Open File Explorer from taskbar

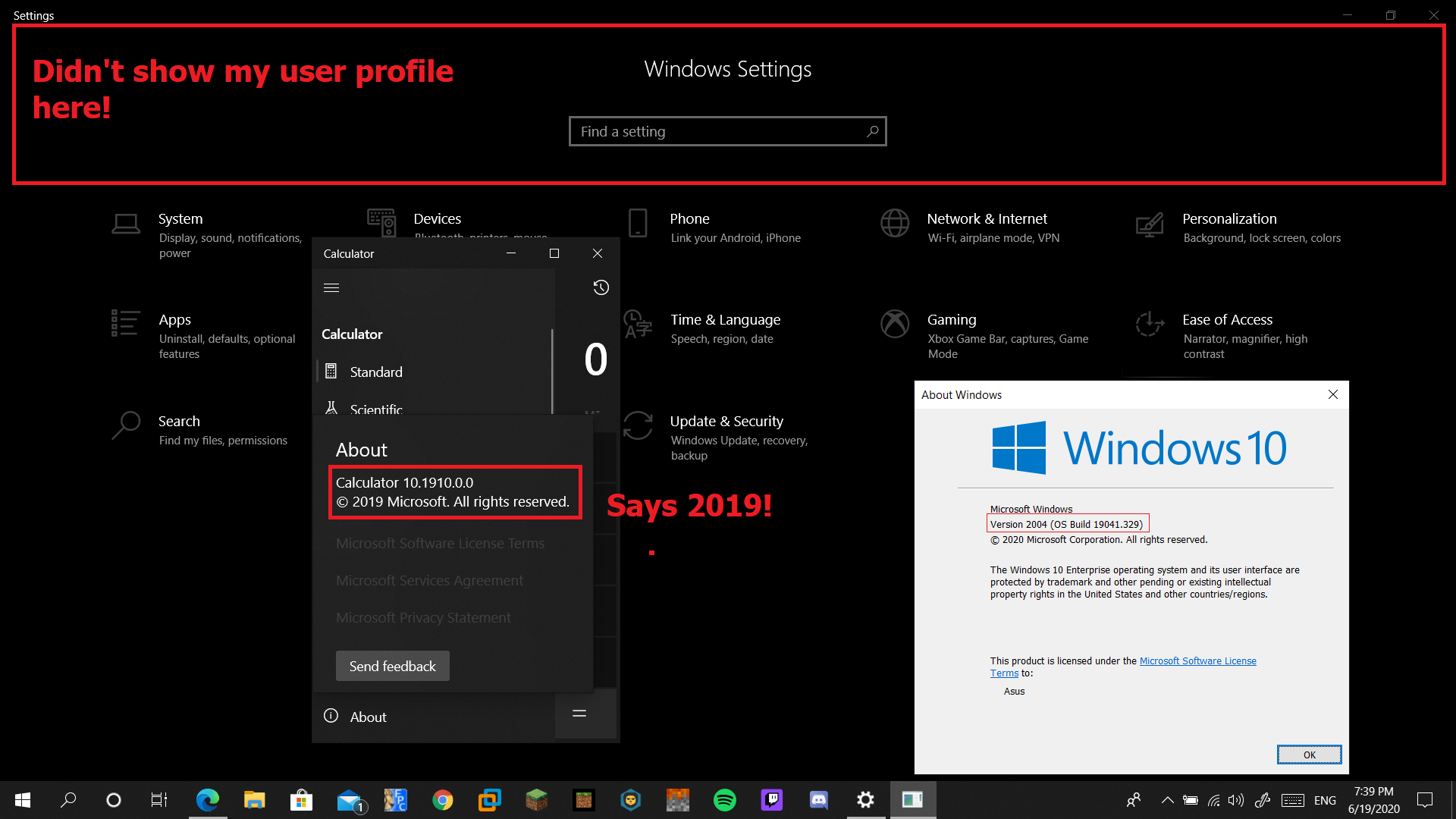tap(254, 800)
